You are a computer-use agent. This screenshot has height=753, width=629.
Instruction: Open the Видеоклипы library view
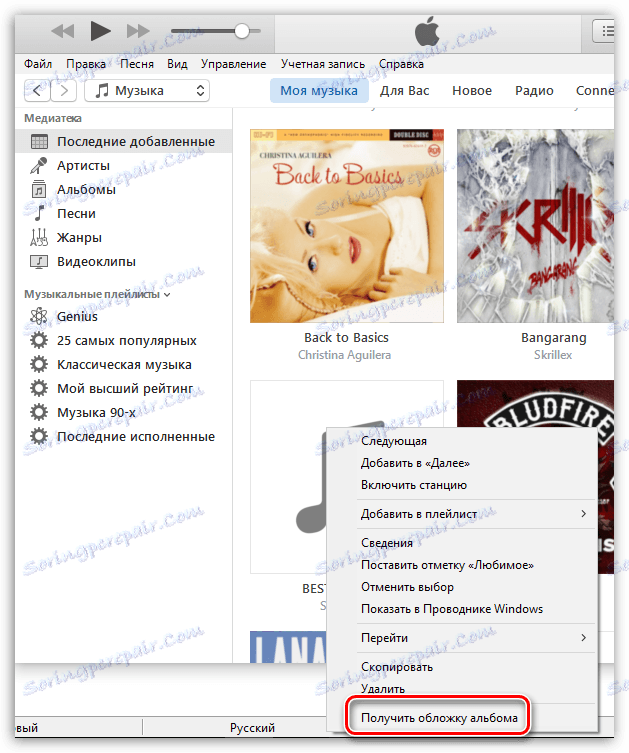point(97,262)
